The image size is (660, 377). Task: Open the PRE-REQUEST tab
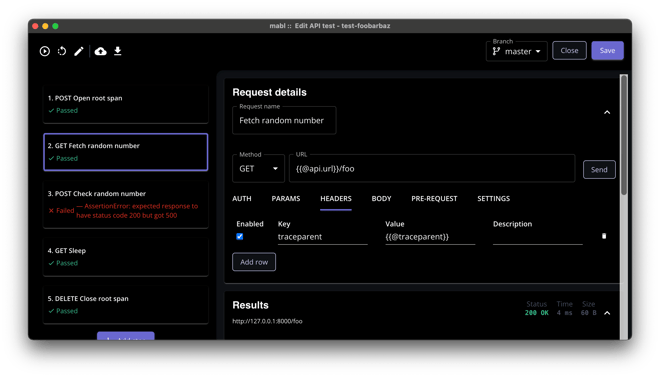click(434, 199)
